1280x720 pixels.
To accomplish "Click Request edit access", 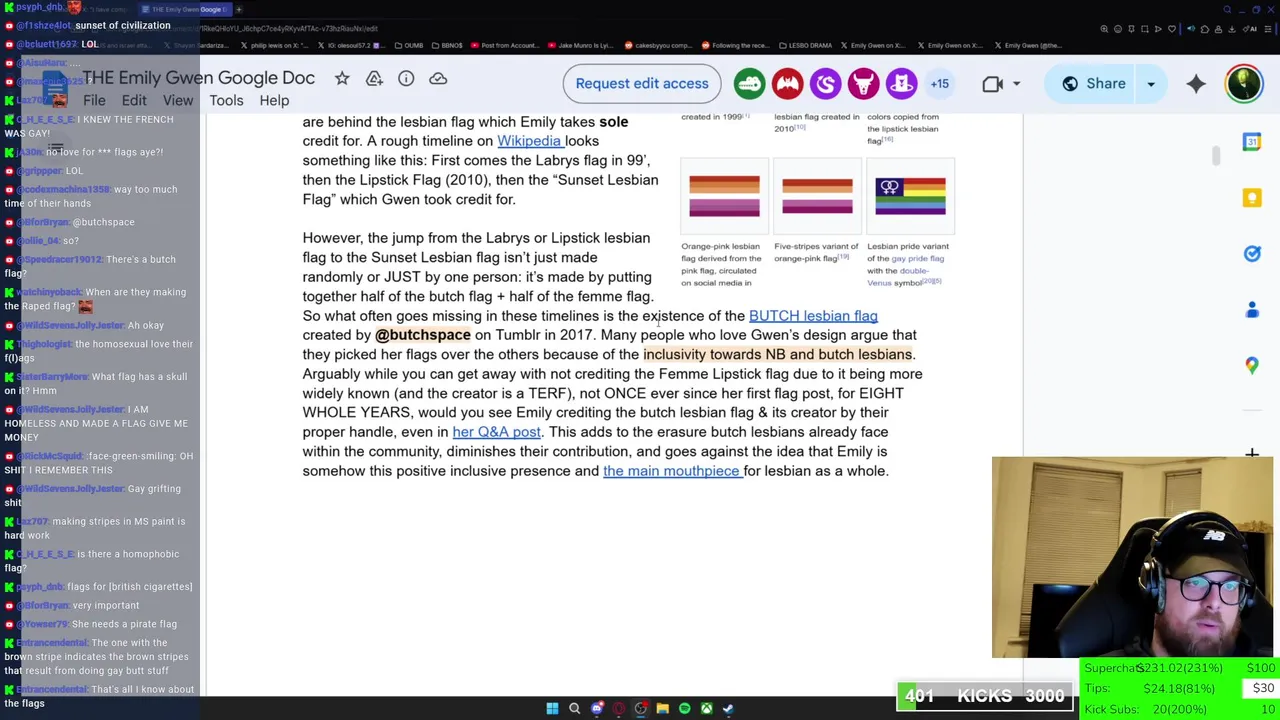I will coord(642,84).
